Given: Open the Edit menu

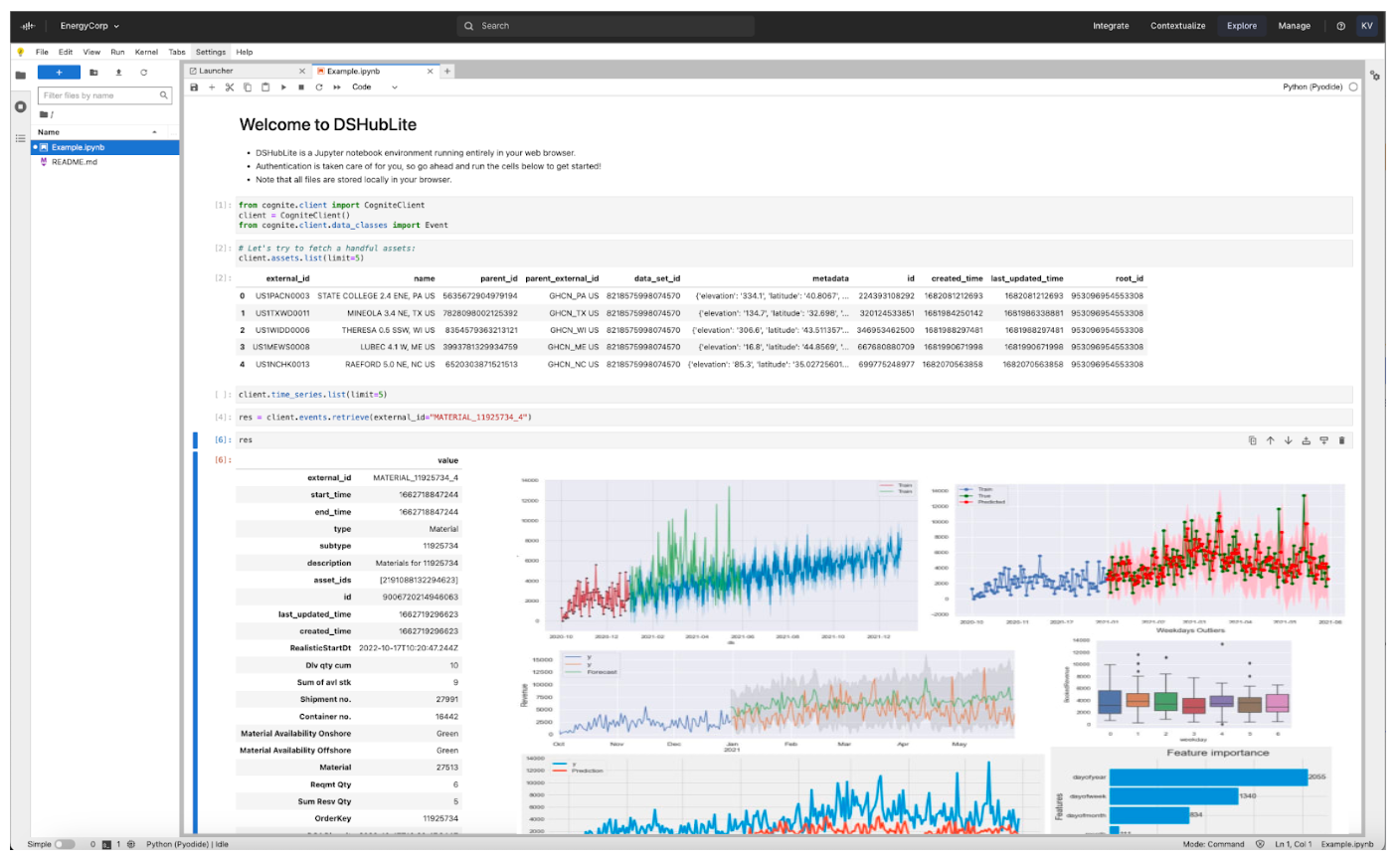Looking at the screenshot, I should tap(66, 52).
